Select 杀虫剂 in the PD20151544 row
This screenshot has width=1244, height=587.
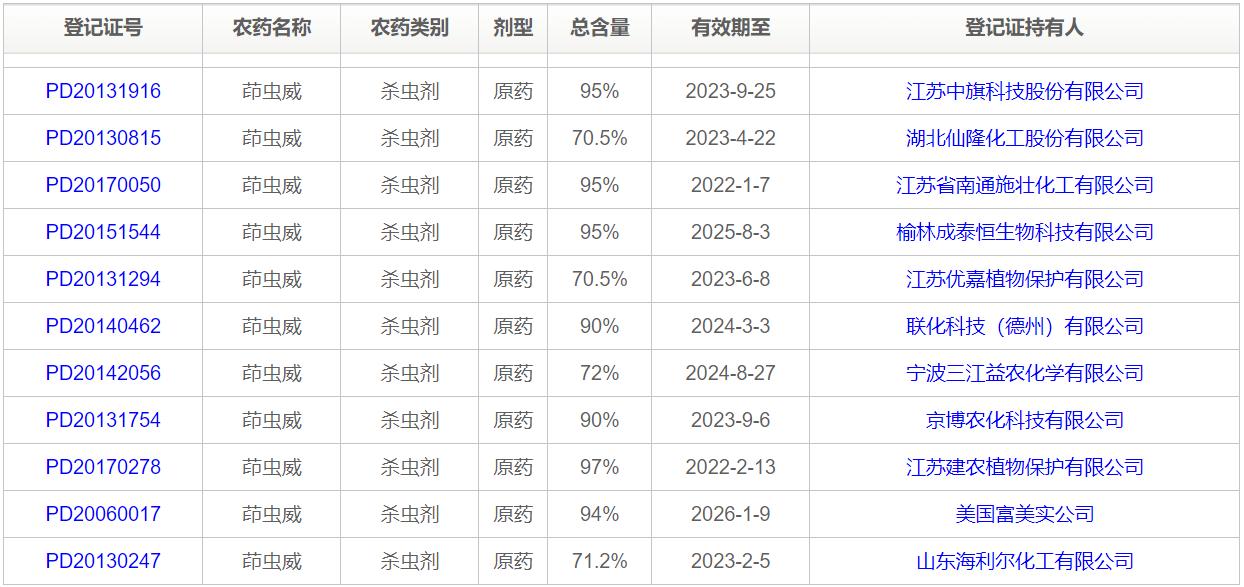(x=409, y=232)
